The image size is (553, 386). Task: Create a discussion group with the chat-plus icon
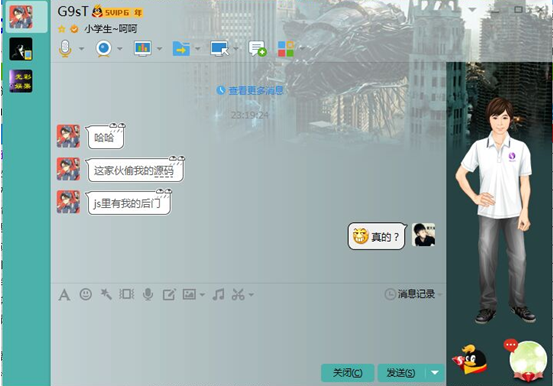(257, 48)
